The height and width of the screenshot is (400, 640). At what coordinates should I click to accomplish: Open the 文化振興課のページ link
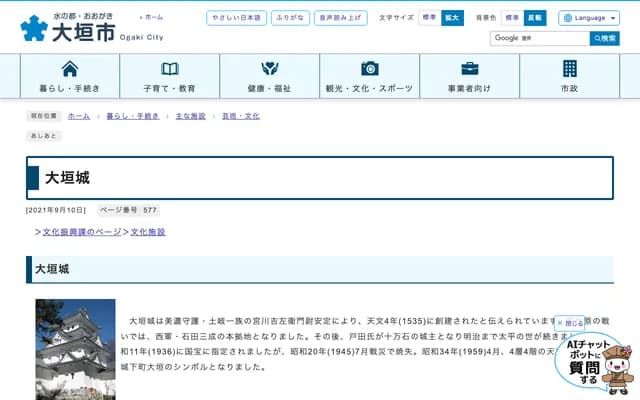coord(82,231)
